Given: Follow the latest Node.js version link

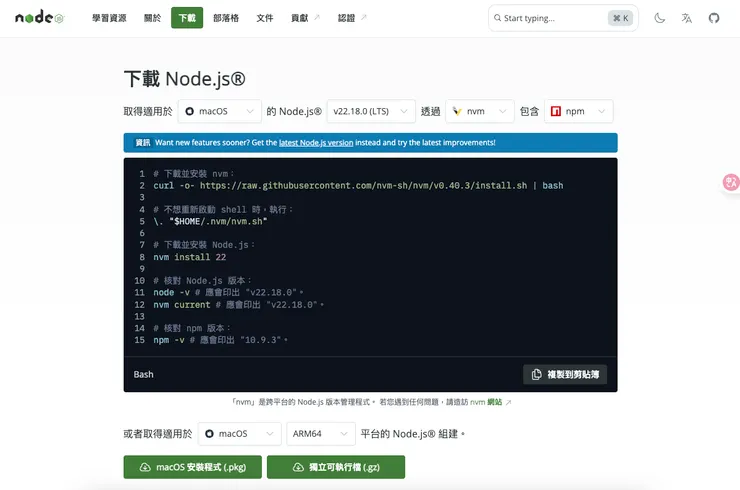Looking at the screenshot, I should pyautogui.click(x=316, y=143).
